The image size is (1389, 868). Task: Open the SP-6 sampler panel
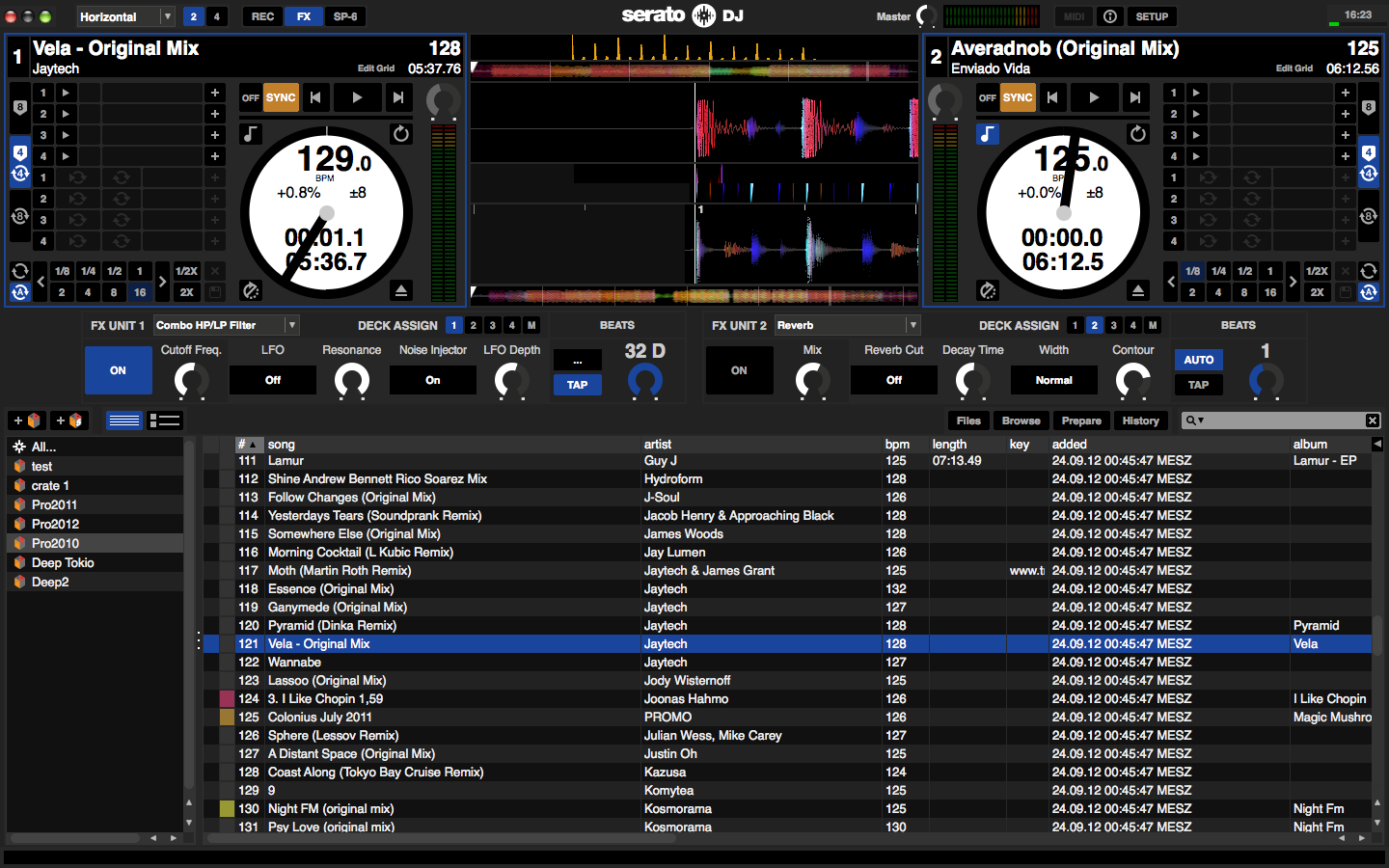tap(345, 16)
